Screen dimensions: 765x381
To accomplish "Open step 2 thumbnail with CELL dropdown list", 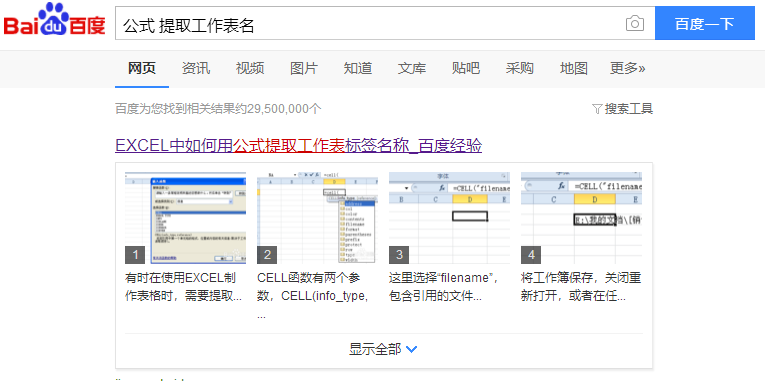I will 318,218.
